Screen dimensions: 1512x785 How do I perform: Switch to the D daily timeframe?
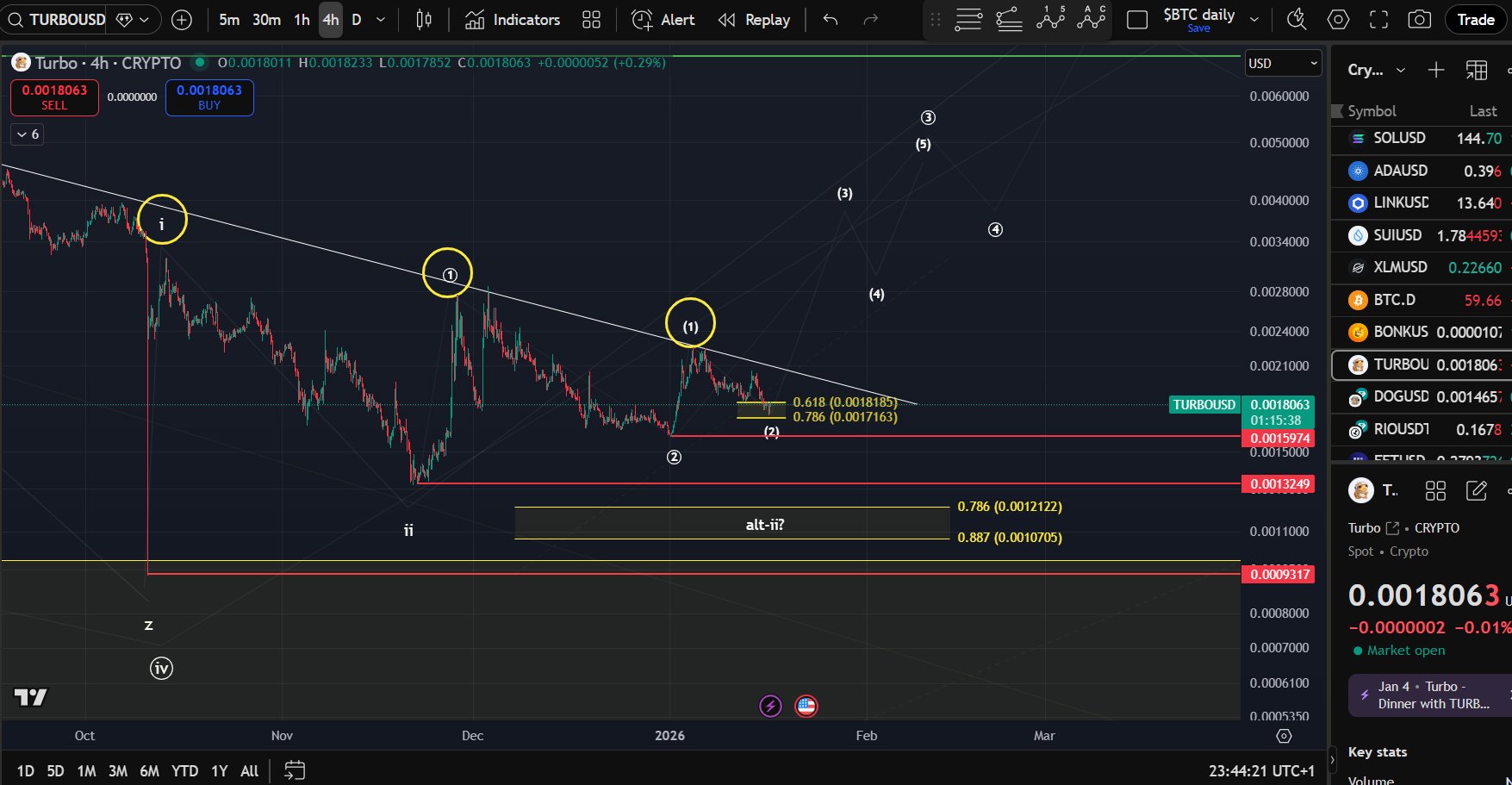point(357,19)
